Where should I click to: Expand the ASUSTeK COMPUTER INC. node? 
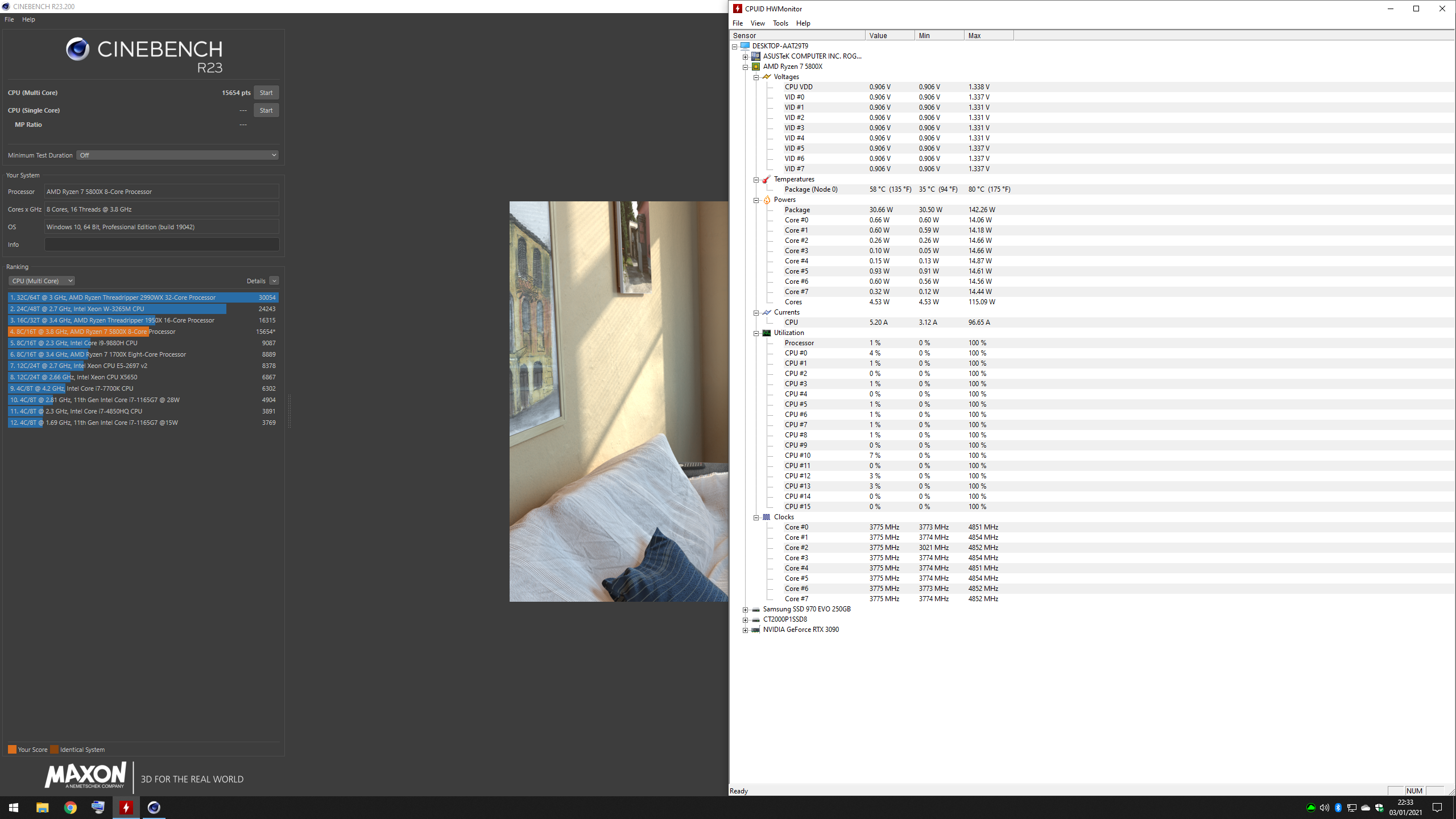(746, 56)
